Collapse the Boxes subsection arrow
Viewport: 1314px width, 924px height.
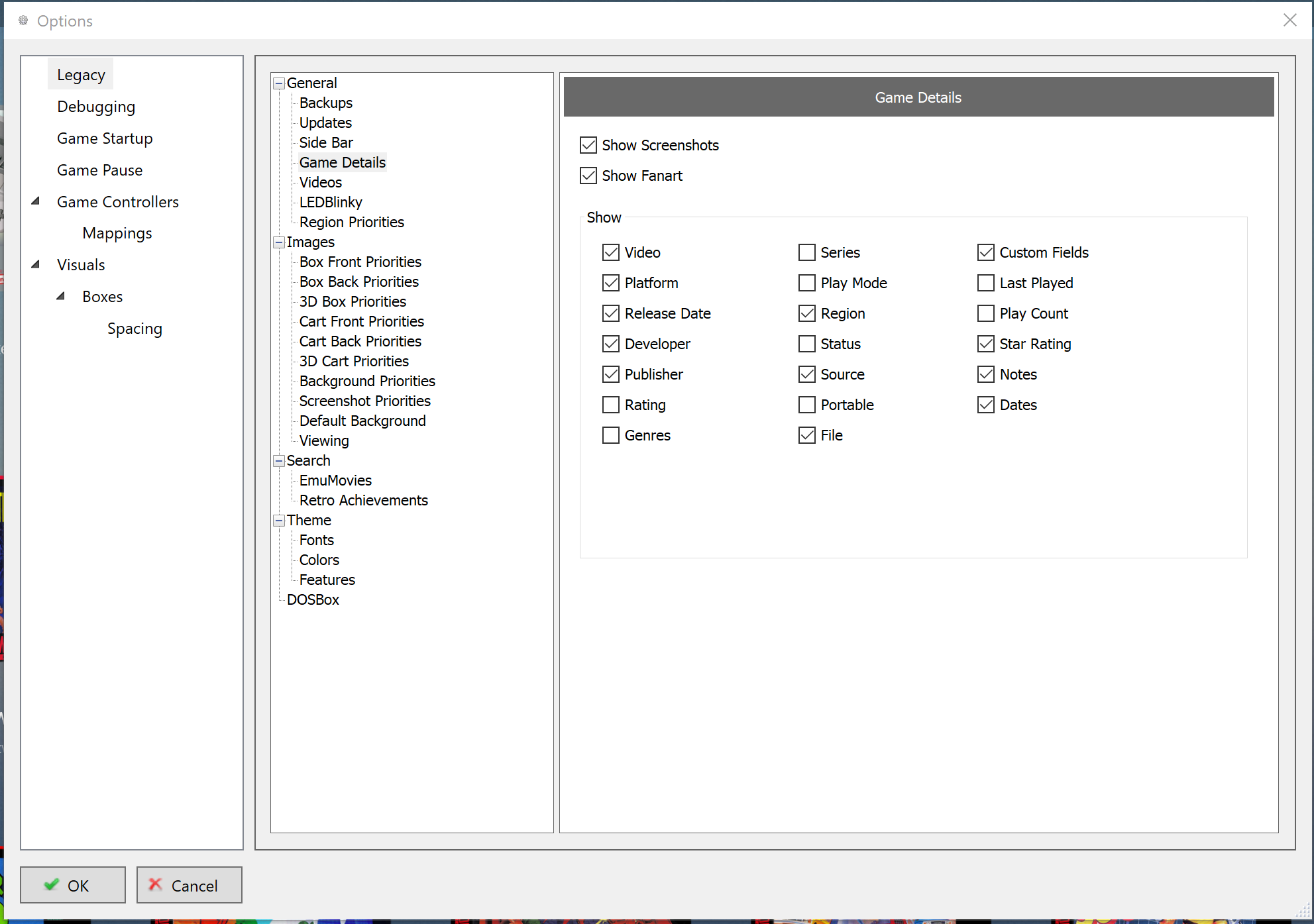tap(61, 296)
